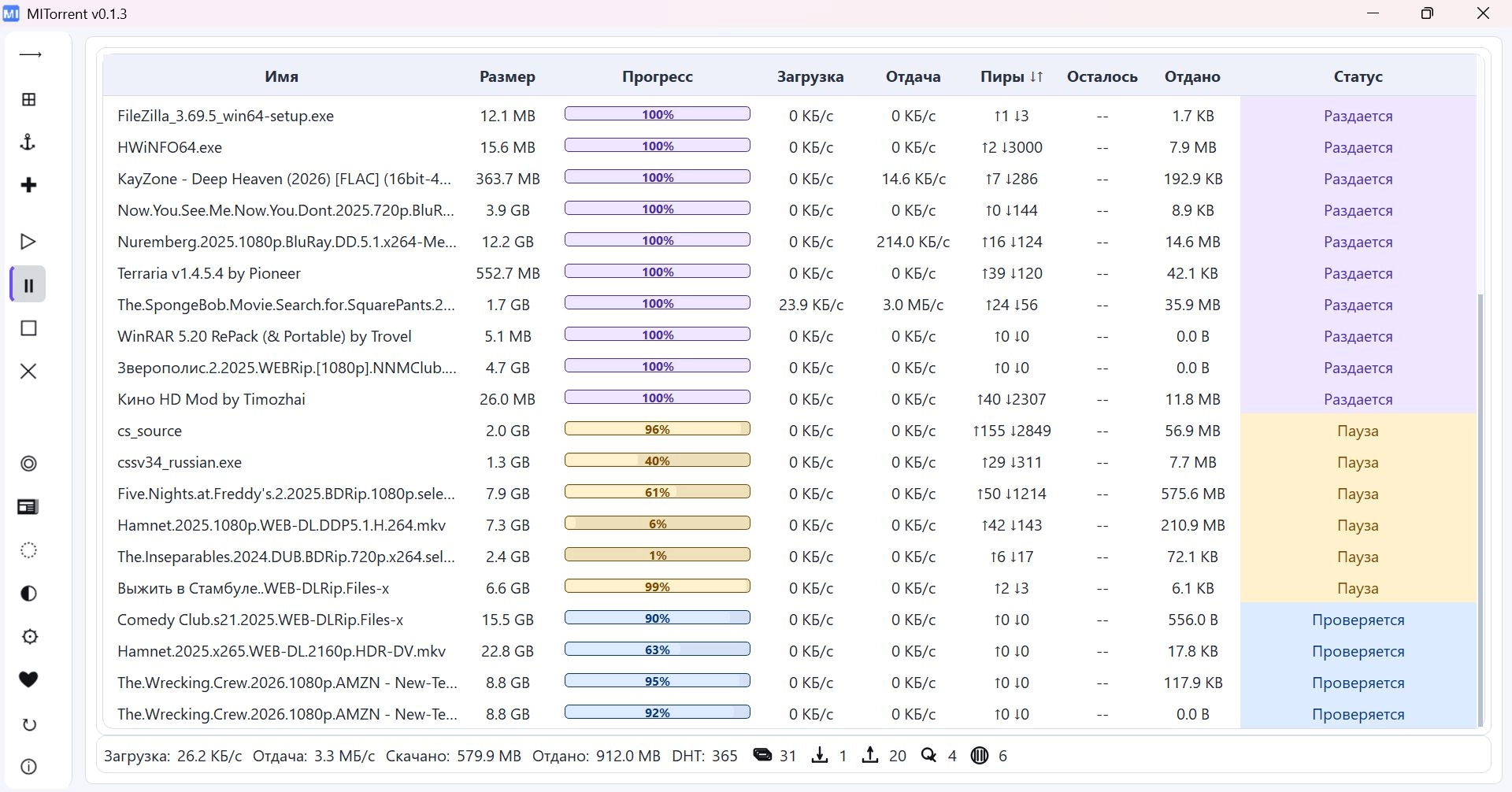Click the Имя column header
The image size is (1512, 792).
pos(281,76)
